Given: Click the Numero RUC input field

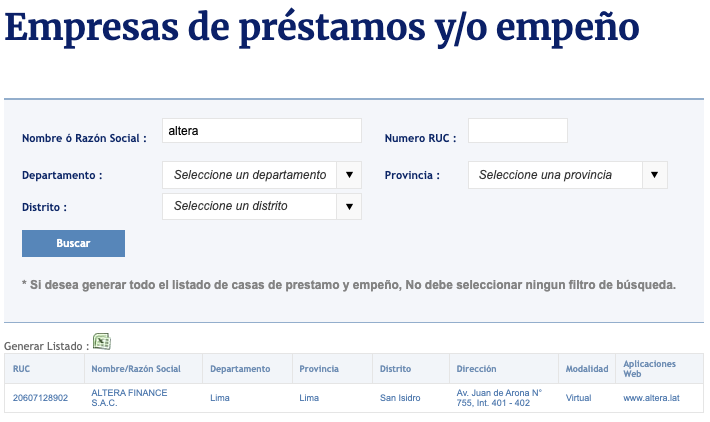Looking at the screenshot, I should (518, 131).
